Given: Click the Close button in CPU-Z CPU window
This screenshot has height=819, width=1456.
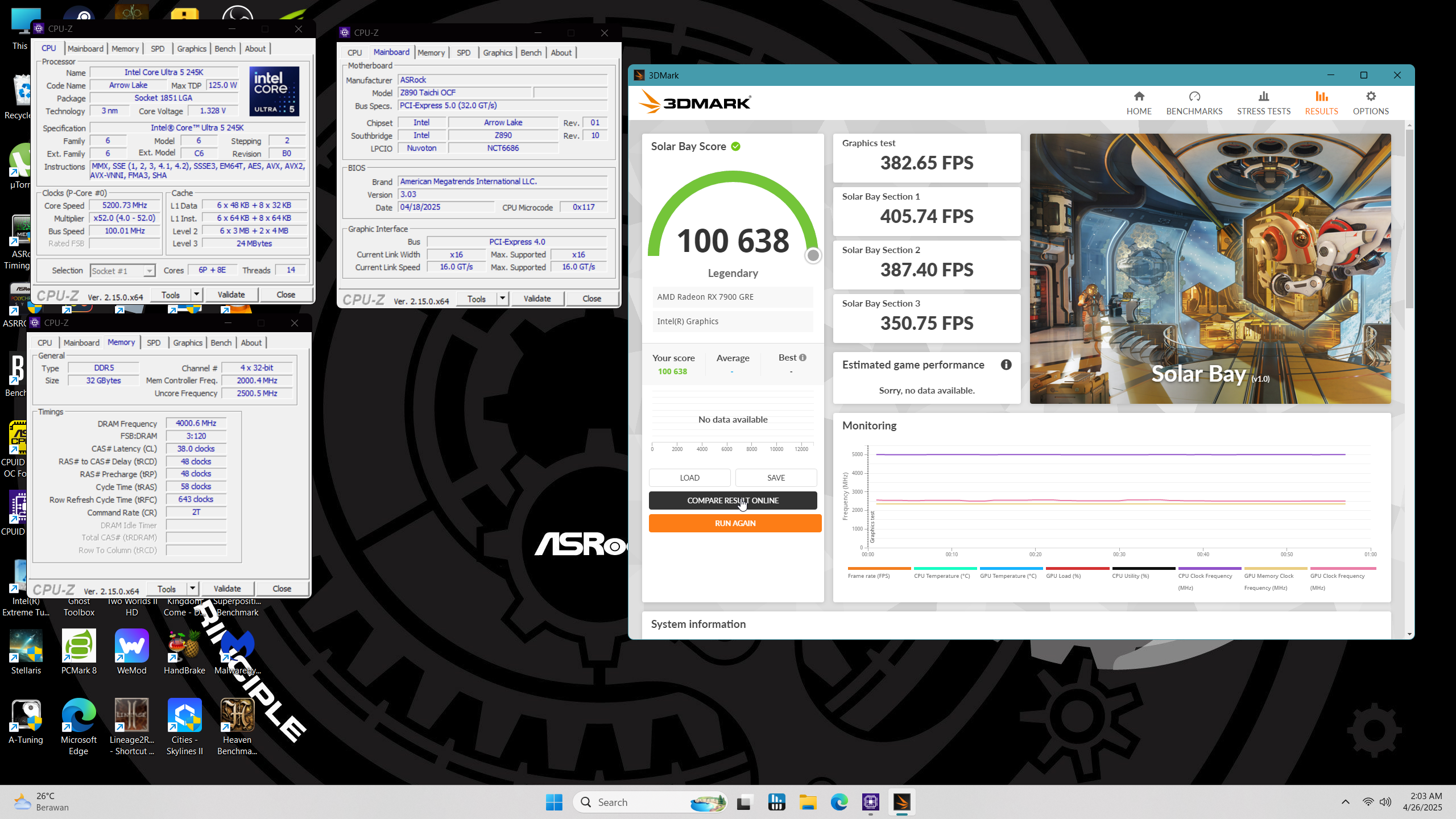Looking at the screenshot, I should 286,295.
